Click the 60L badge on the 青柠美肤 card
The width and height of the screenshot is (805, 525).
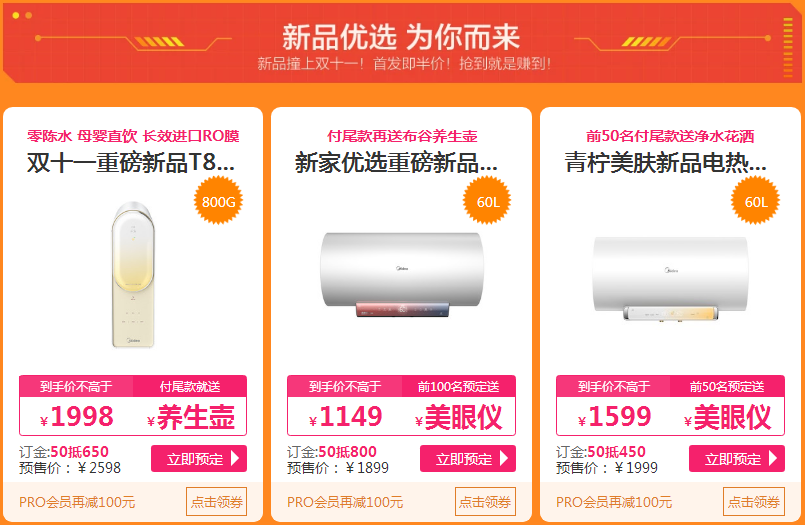pos(756,201)
